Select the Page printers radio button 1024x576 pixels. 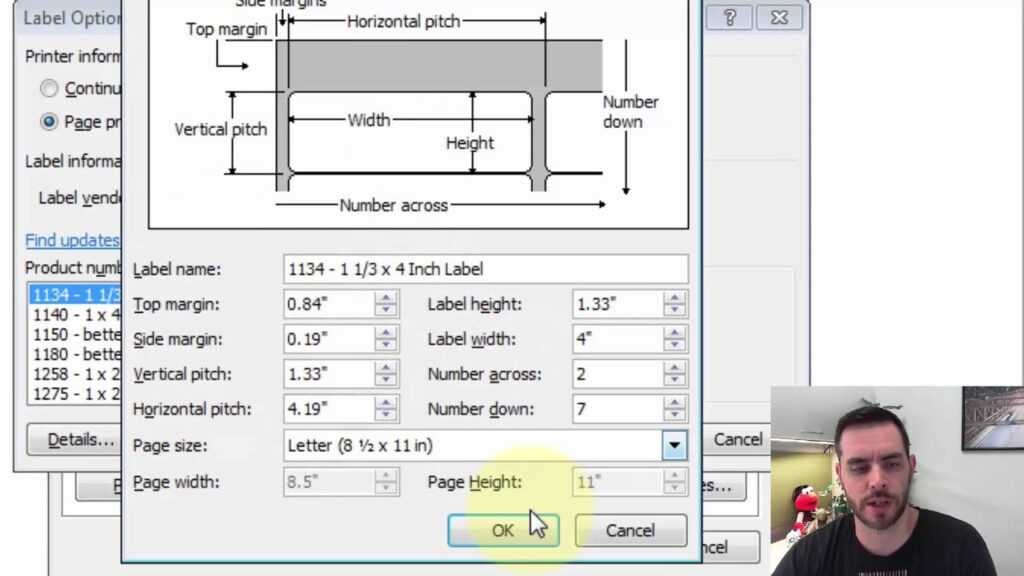[x=49, y=121]
